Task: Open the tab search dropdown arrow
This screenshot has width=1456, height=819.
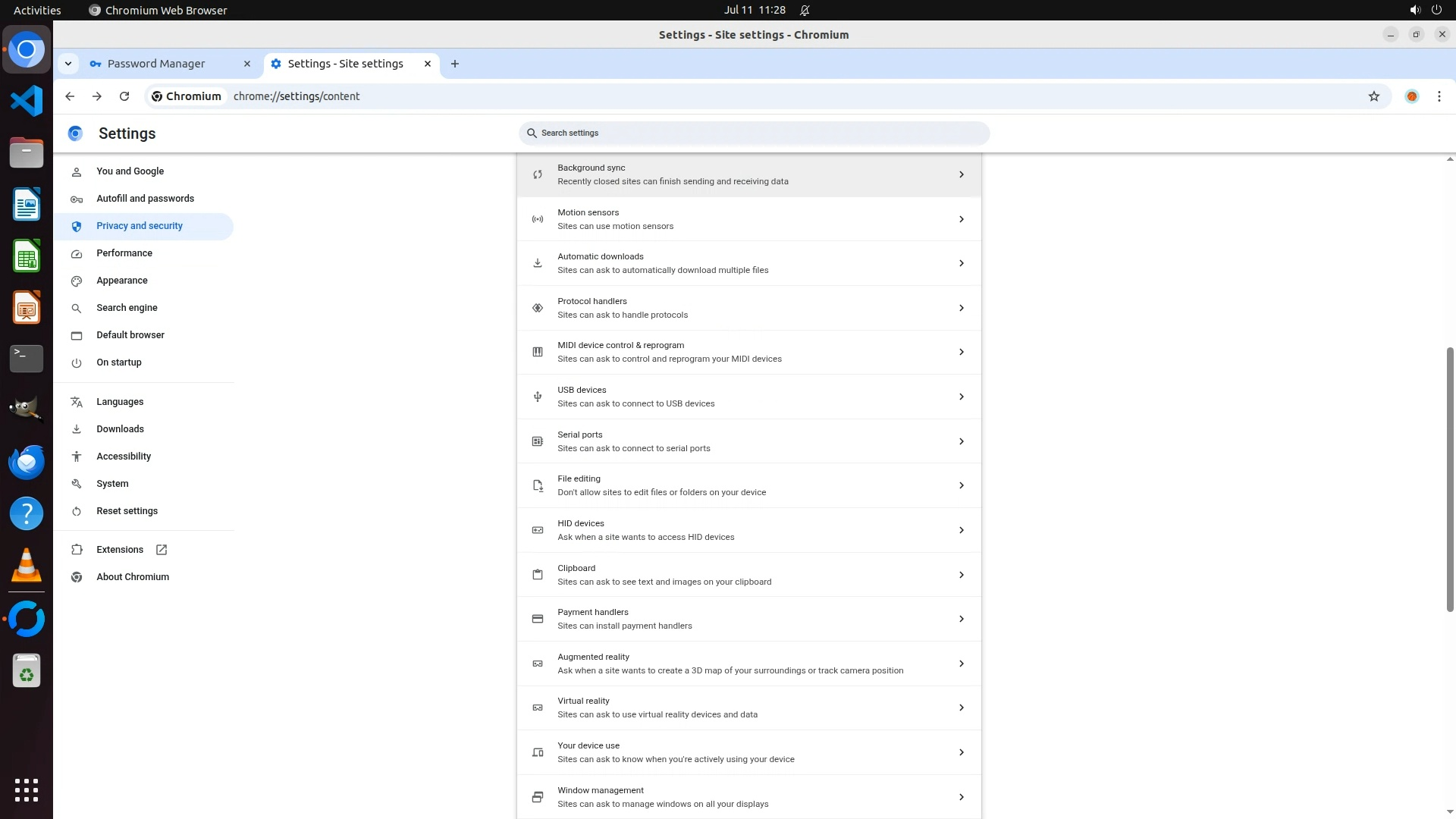Action: [68, 64]
